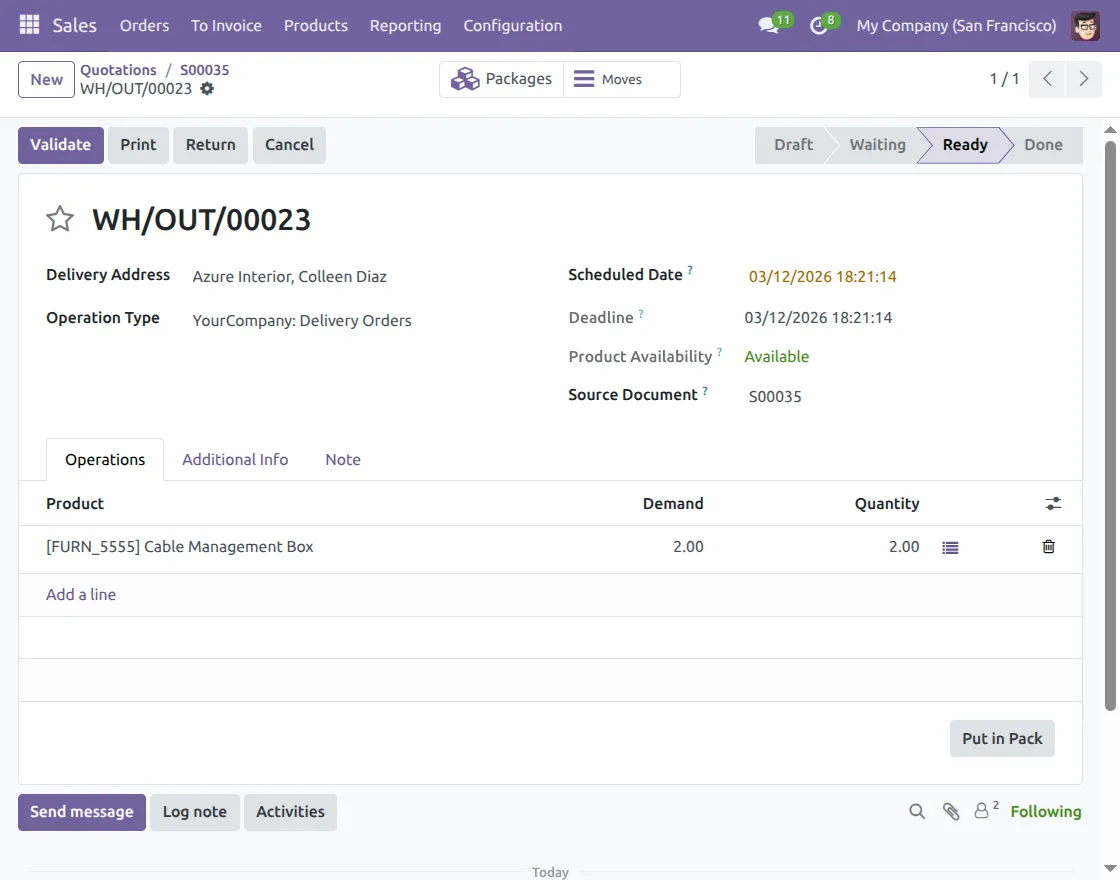Viewport: 1120px width, 880px height.
Task: Click the Available product availability value
Action: coord(776,356)
